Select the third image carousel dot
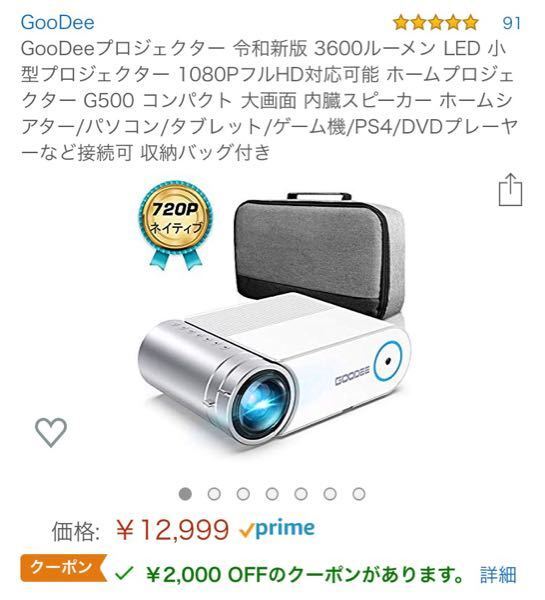The image size is (545, 600). pyautogui.click(x=243, y=494)
